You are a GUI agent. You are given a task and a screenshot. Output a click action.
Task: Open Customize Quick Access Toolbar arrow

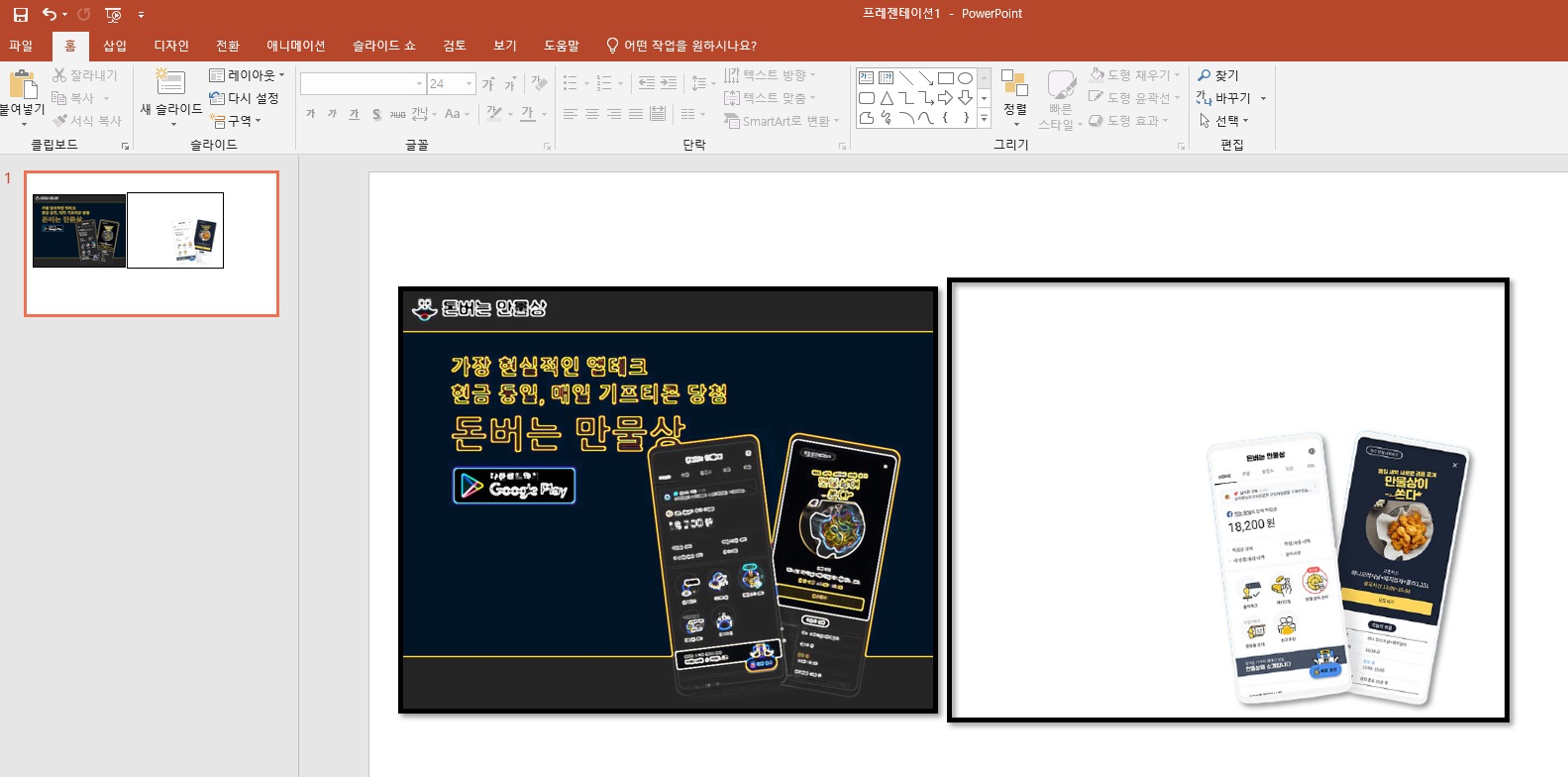[141, 15]
